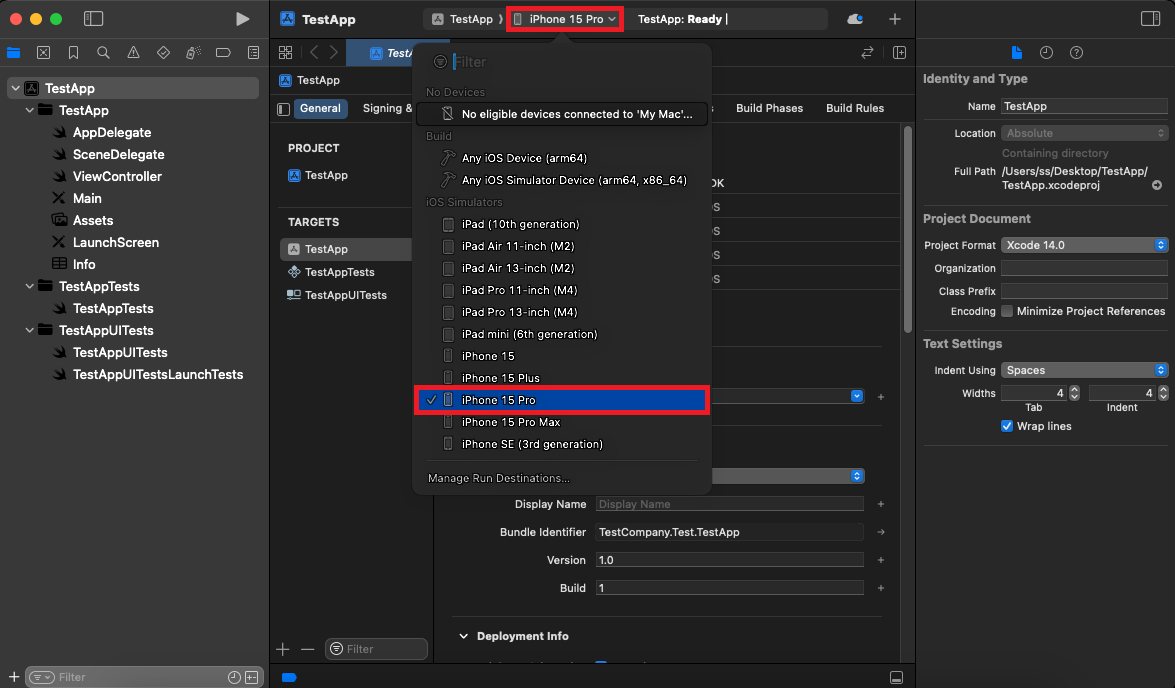Add a new target with plus button
This screenshot has width=1175, height=688.
[x=283, y=649]
